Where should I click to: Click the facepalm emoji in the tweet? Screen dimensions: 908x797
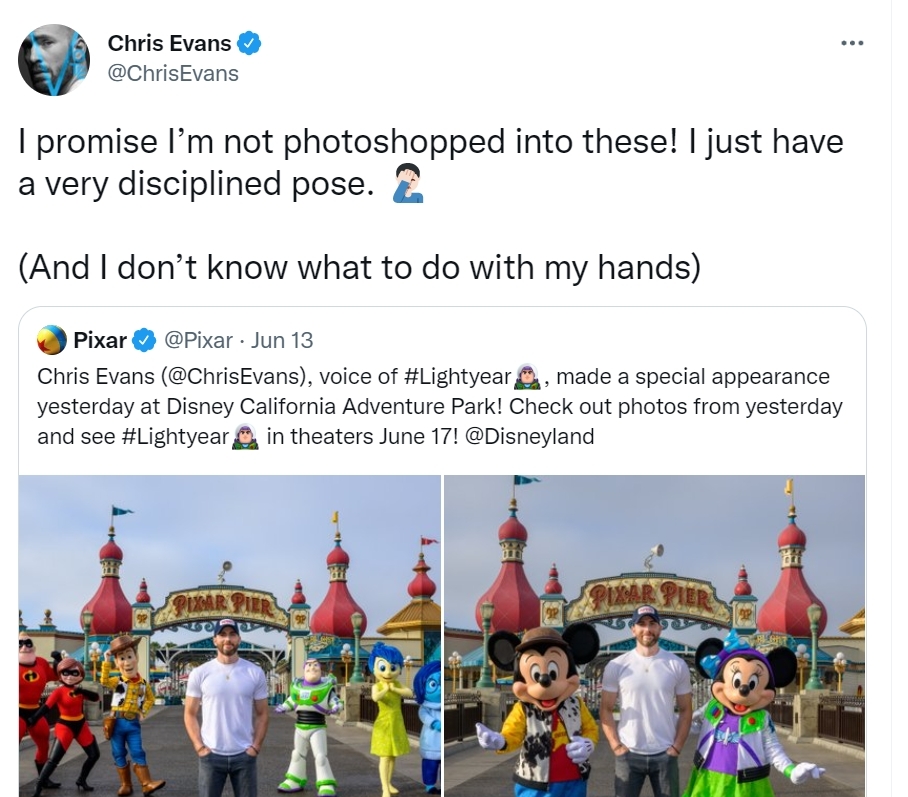pyautogui.click(x=408, y=183)
